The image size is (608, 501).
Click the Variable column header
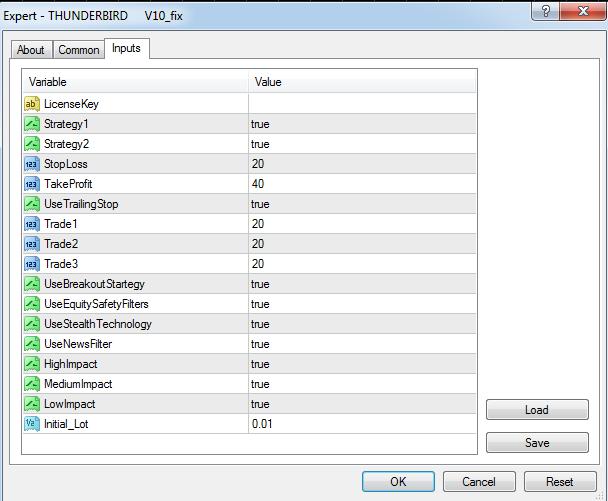[x=136, y=82]
